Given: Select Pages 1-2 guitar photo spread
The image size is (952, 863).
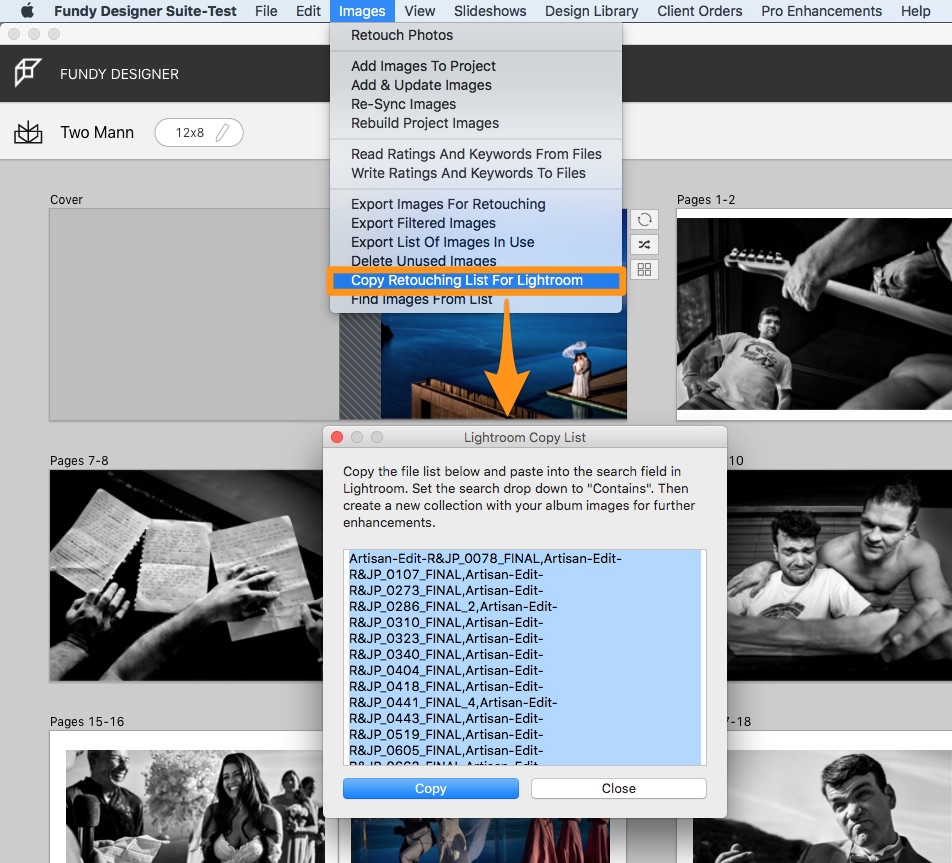Looking at the screenshot, I should click(814, 315).
